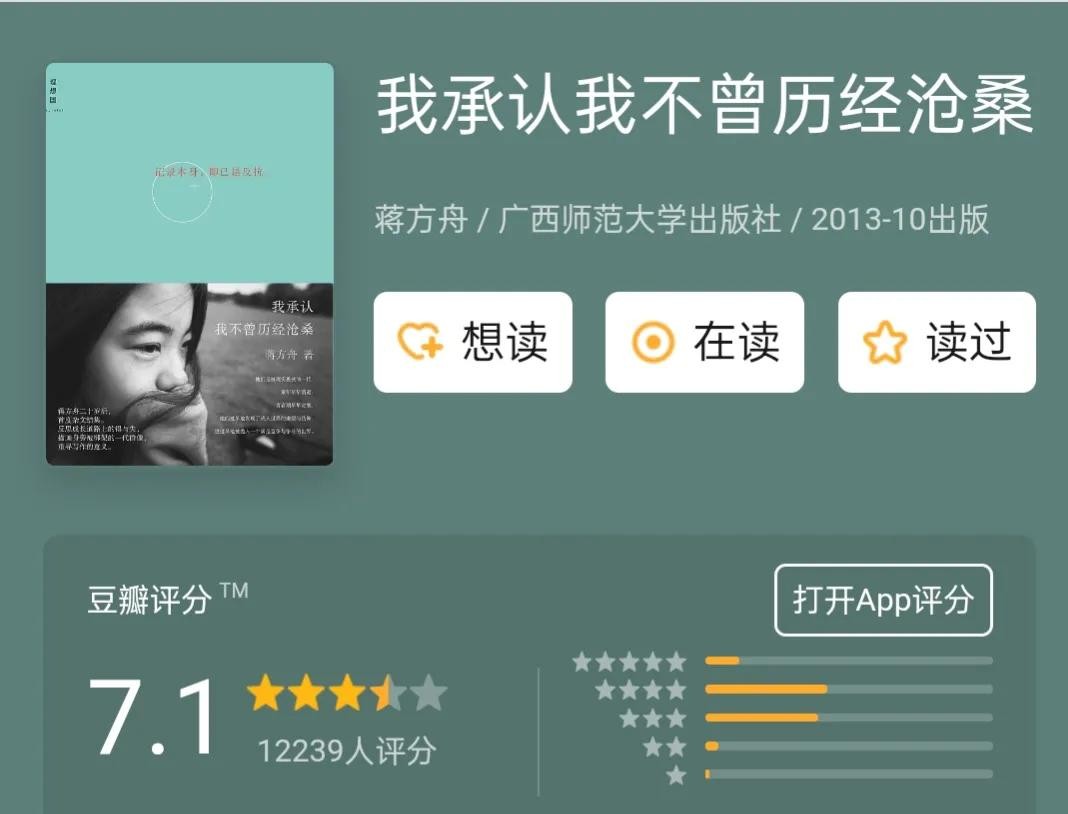Open the book cover thumbnail

pyautogui.click(x=189, y=264)
